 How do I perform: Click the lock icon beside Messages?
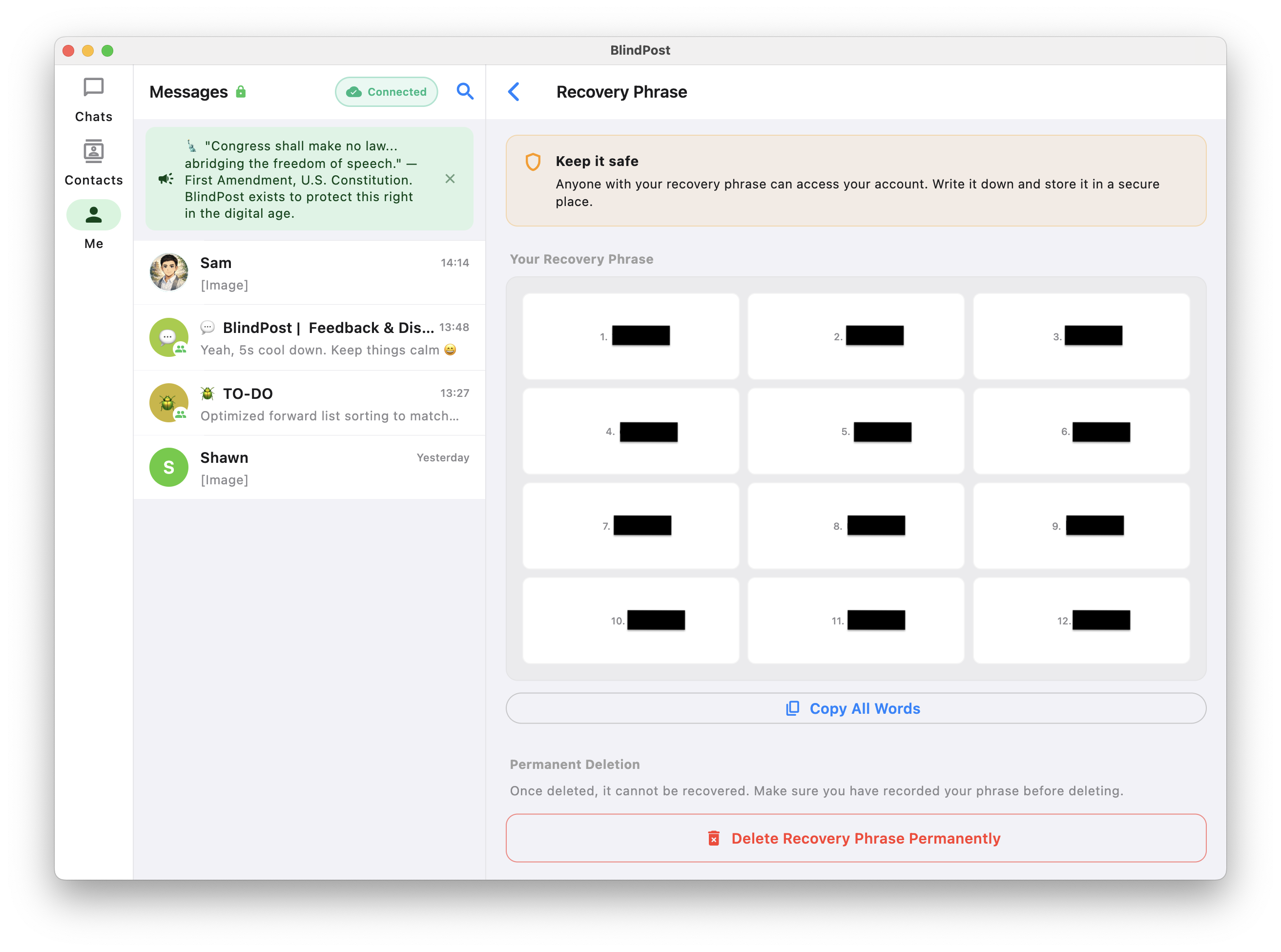pyautogui.click(x=241, y=91)
